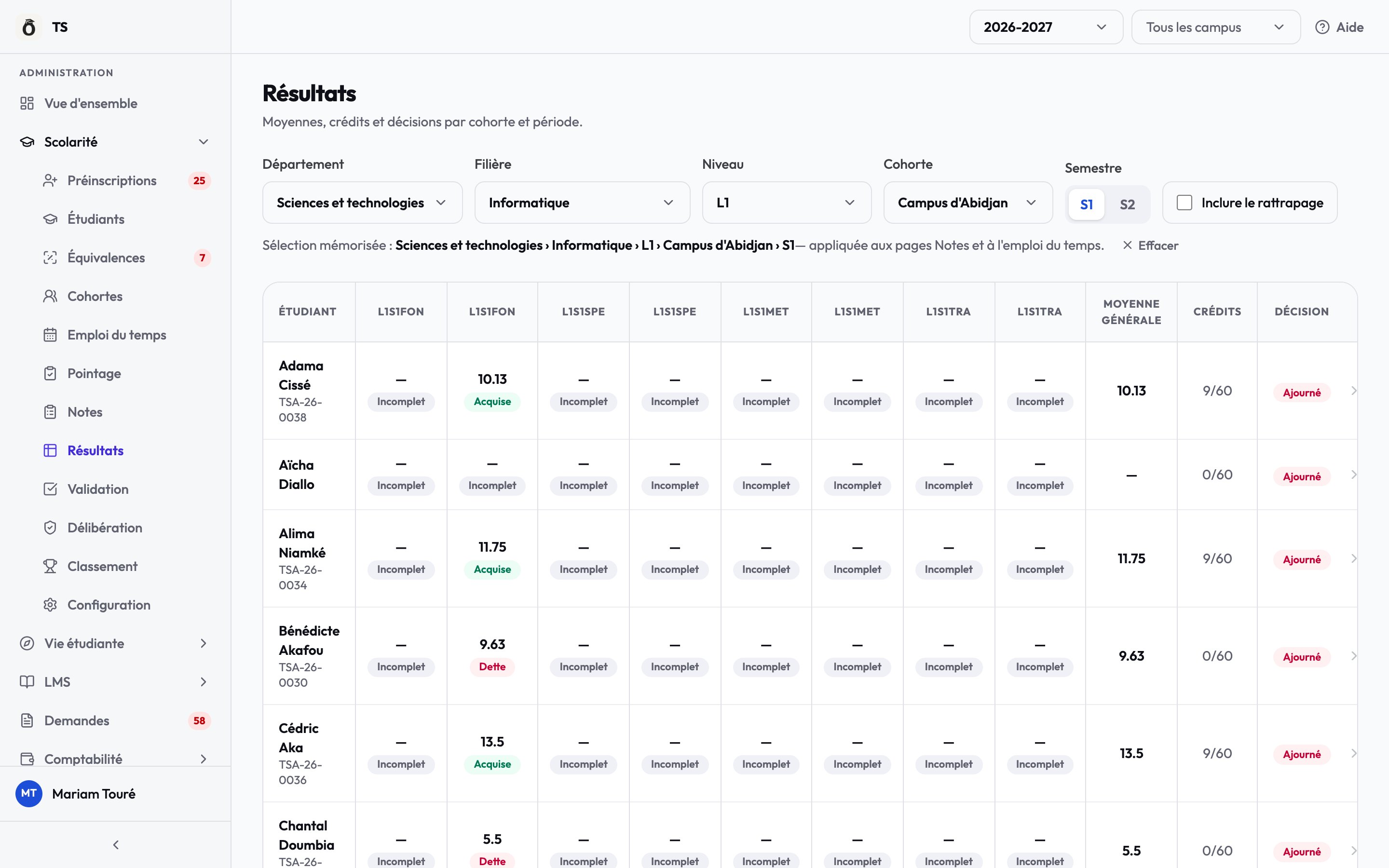Click the Équivalences icon
Viewport: 1389px width, 868px height.
pos(50,258)
